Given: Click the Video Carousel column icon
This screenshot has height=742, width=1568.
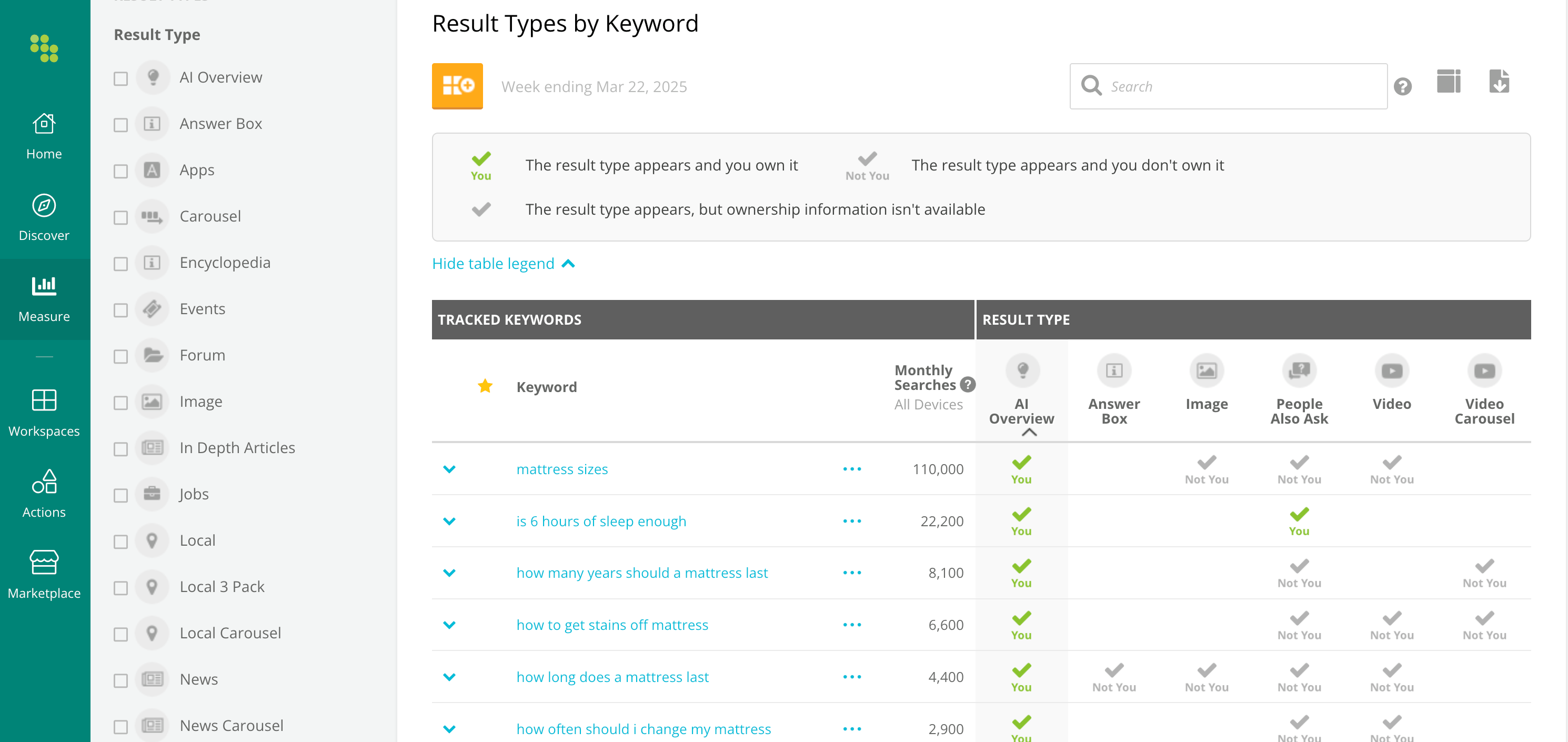Looking at the screenshot, I should tap(1484, 370).
